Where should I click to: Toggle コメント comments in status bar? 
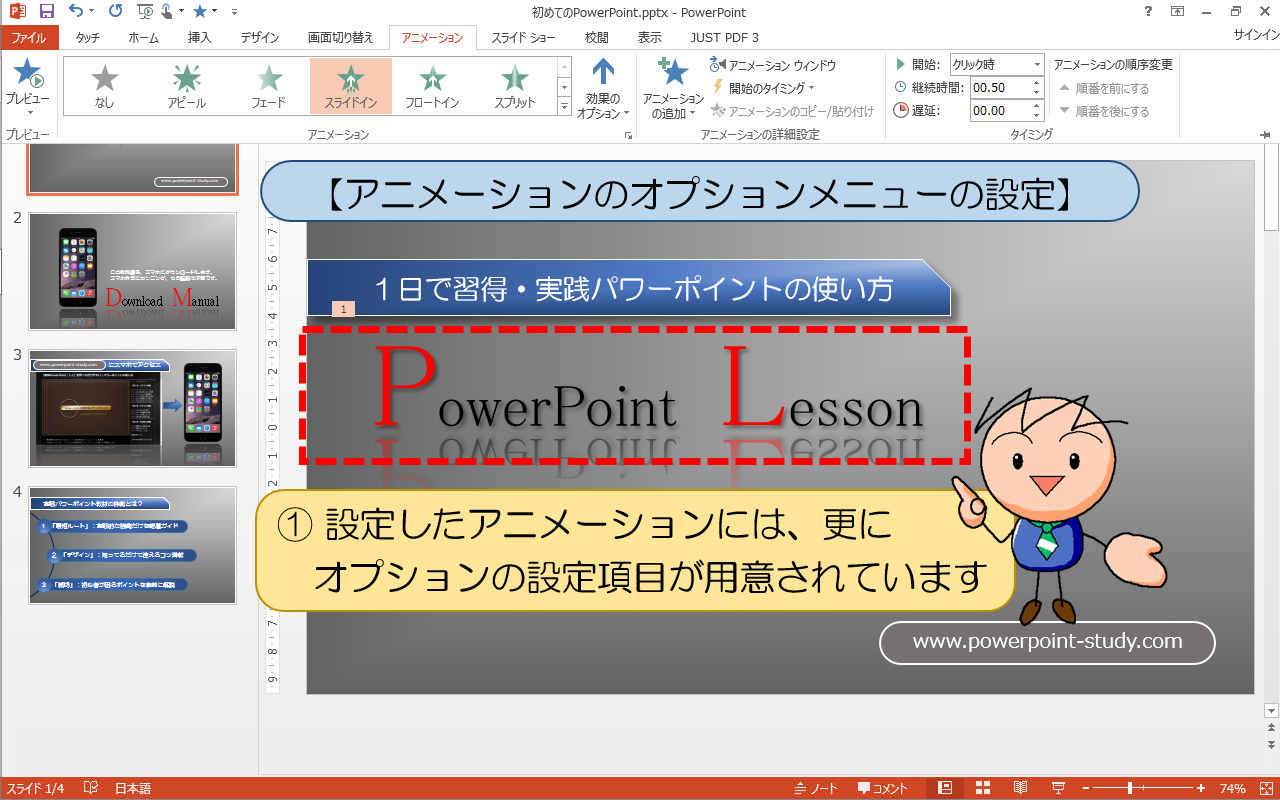pos(883,788)
